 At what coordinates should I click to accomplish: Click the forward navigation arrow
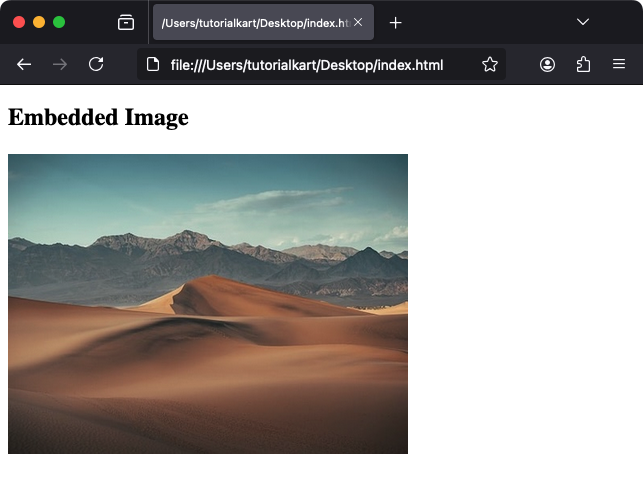(60, 64)
